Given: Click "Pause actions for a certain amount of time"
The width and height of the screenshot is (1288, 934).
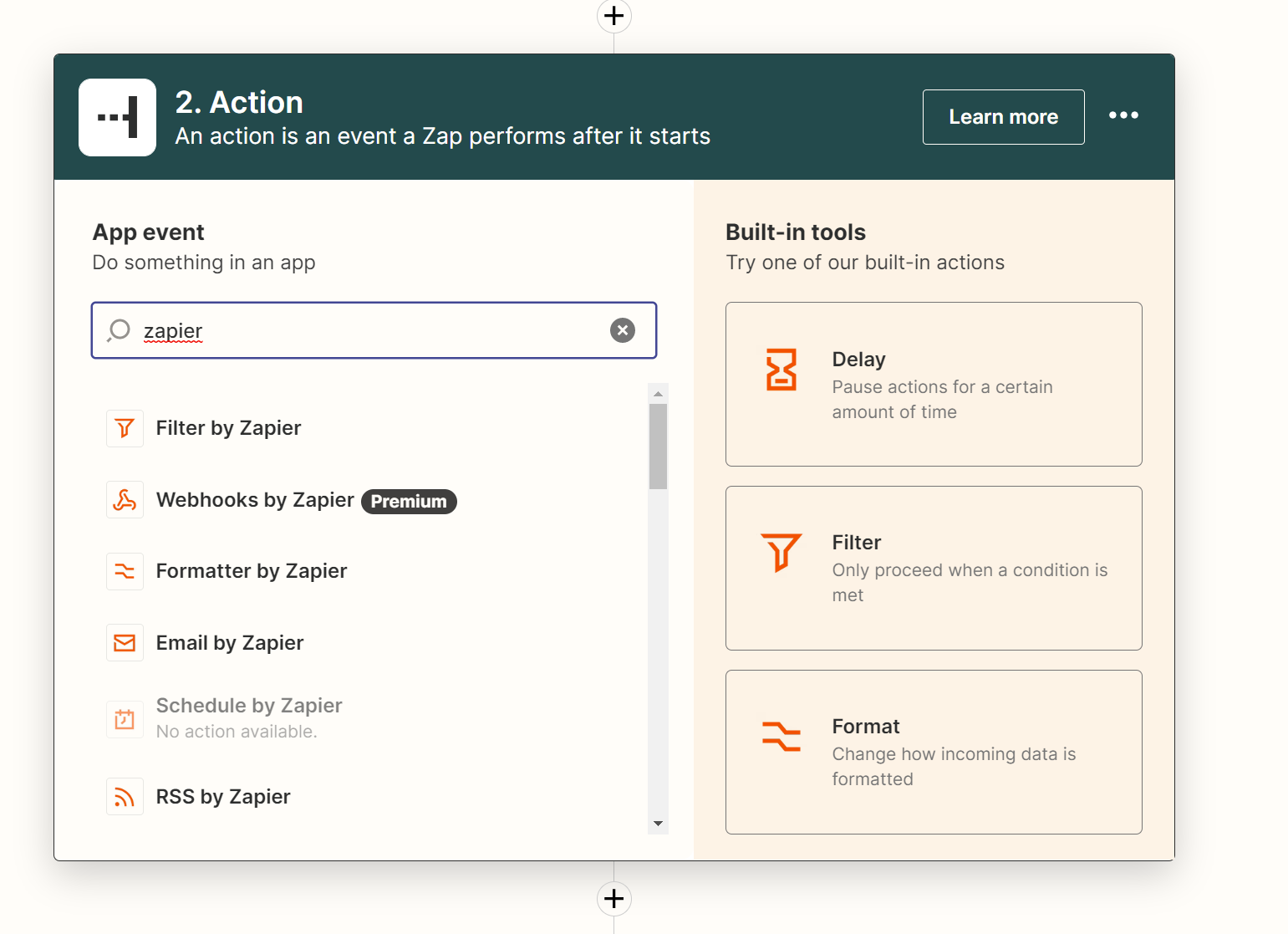Looking at the screenshot, I should coord(942,400).
